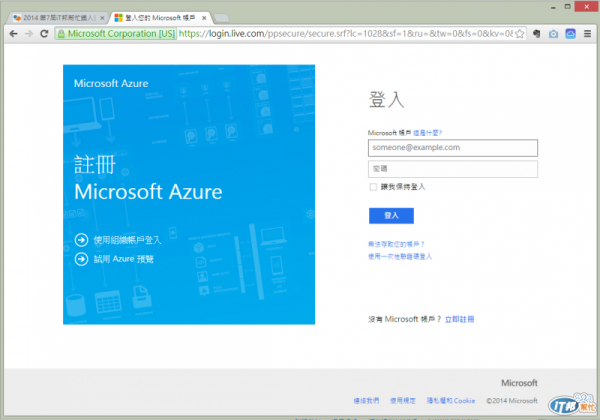Click the camera screenshot extension icon
The height and width of the screenshot is (420, 600).
pos(553,34)
